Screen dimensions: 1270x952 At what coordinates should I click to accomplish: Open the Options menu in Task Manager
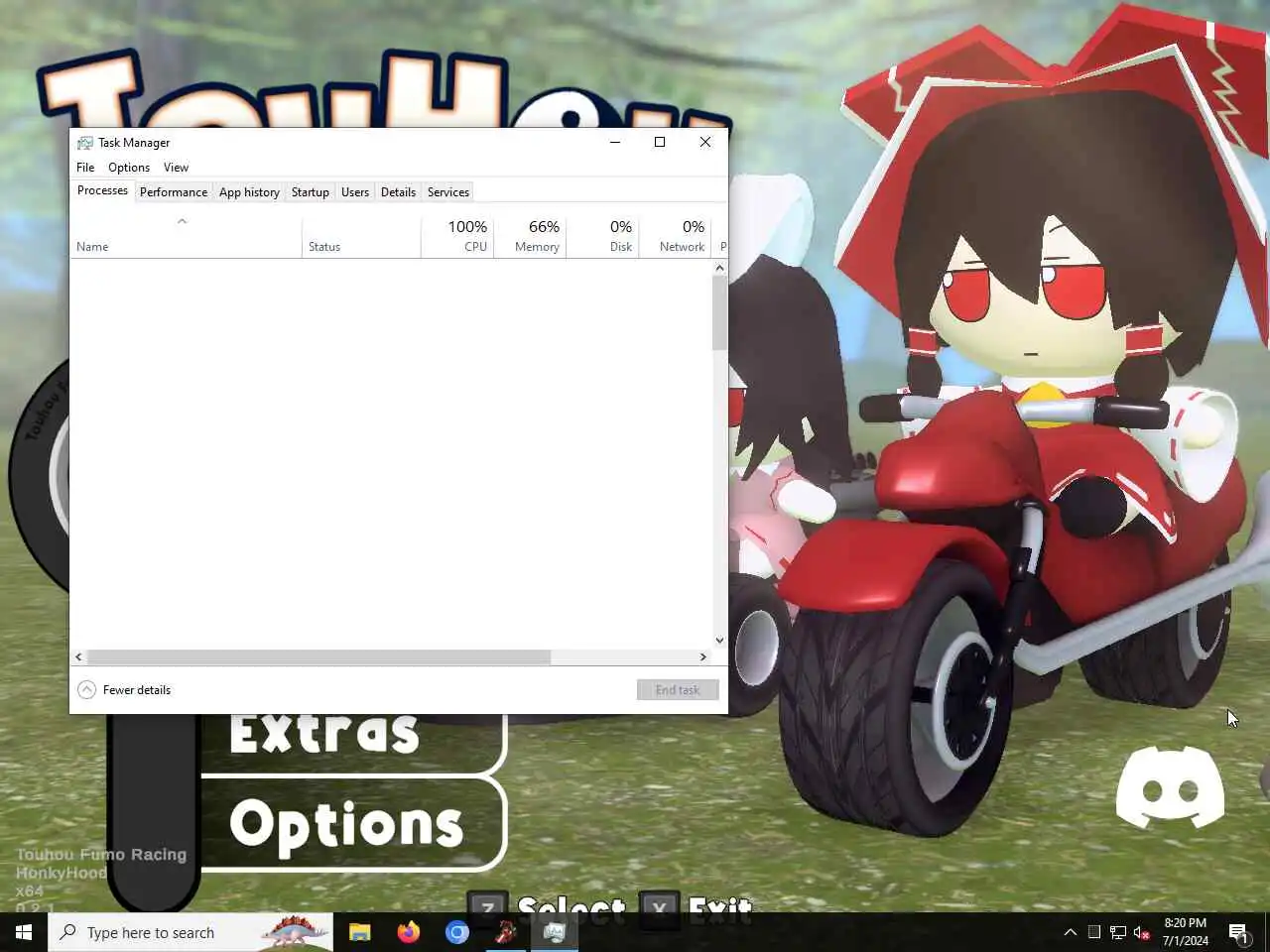(129, 168)
